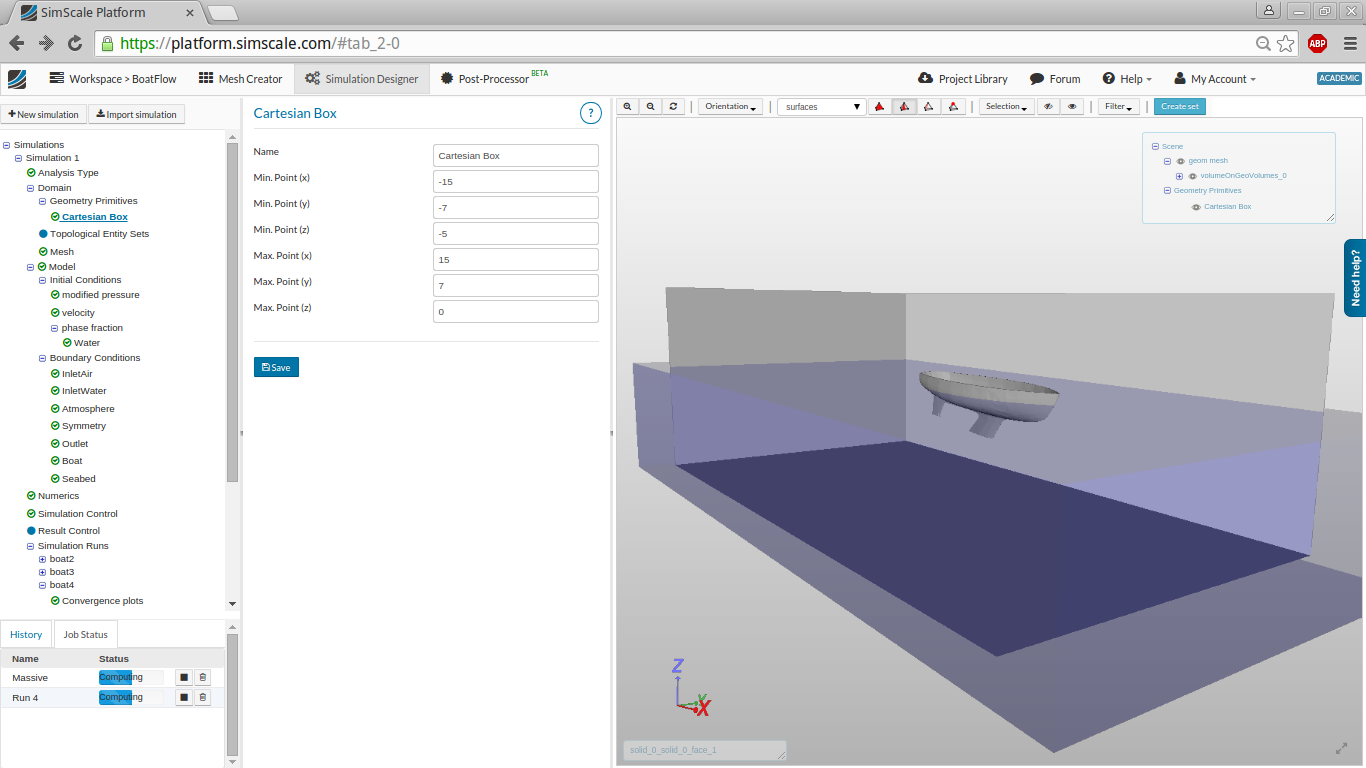Select the surfaces with edges render mode
Viewport: 1366px width, 768px height.
tap(904, 107)
